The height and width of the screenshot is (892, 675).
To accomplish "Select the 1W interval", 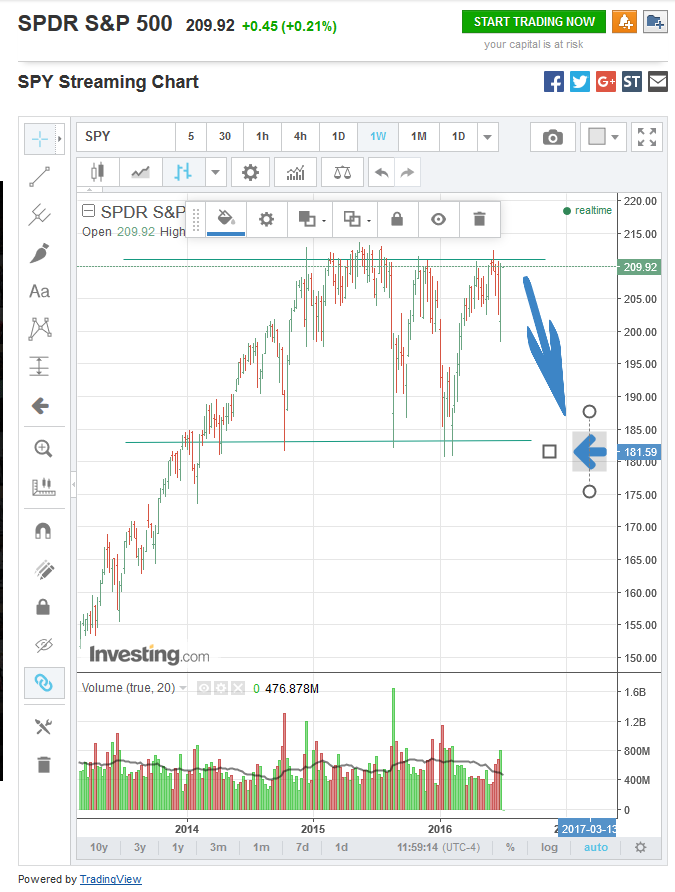I will coord(378,137).
